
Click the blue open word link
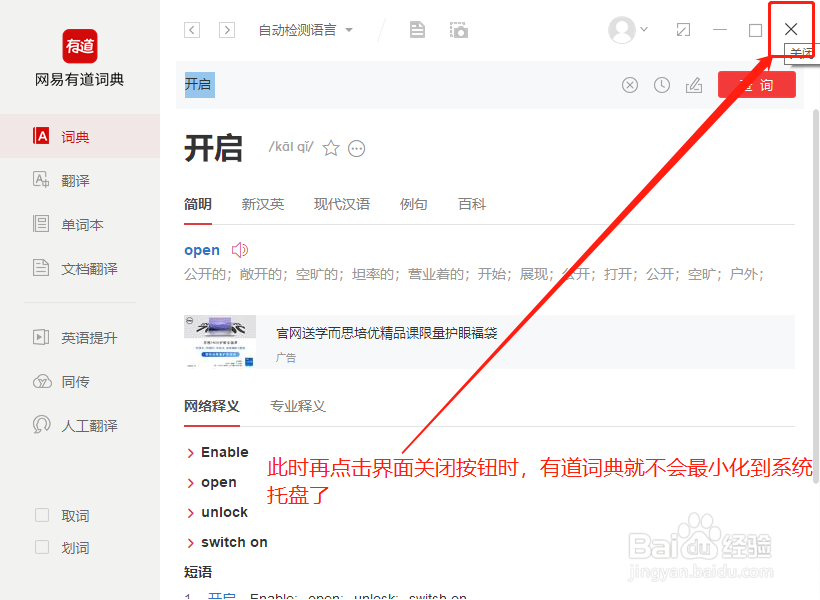pyautogui.click(x=202, y=250)
